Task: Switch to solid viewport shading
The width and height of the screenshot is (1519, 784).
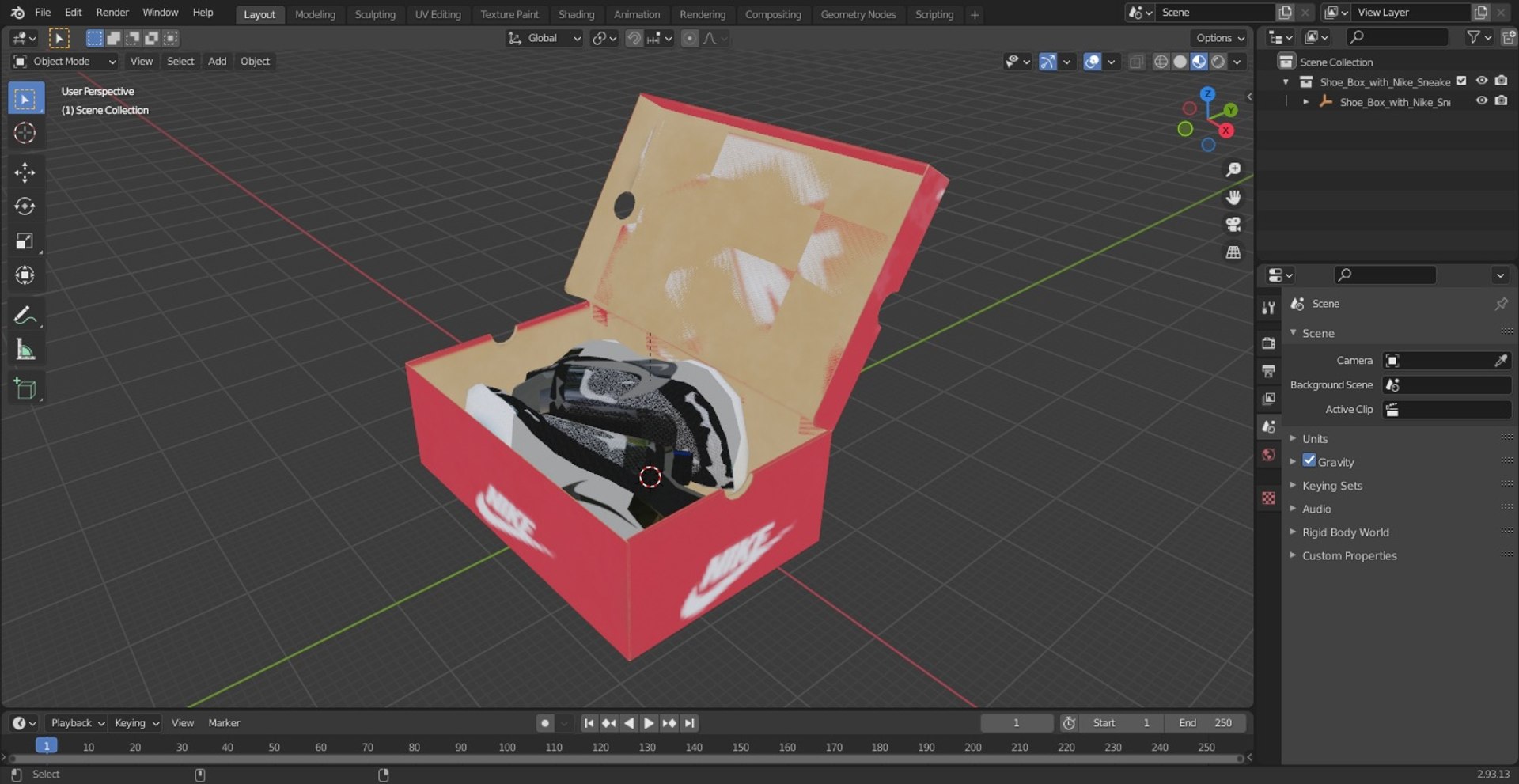Action: tap(1180, 62)
